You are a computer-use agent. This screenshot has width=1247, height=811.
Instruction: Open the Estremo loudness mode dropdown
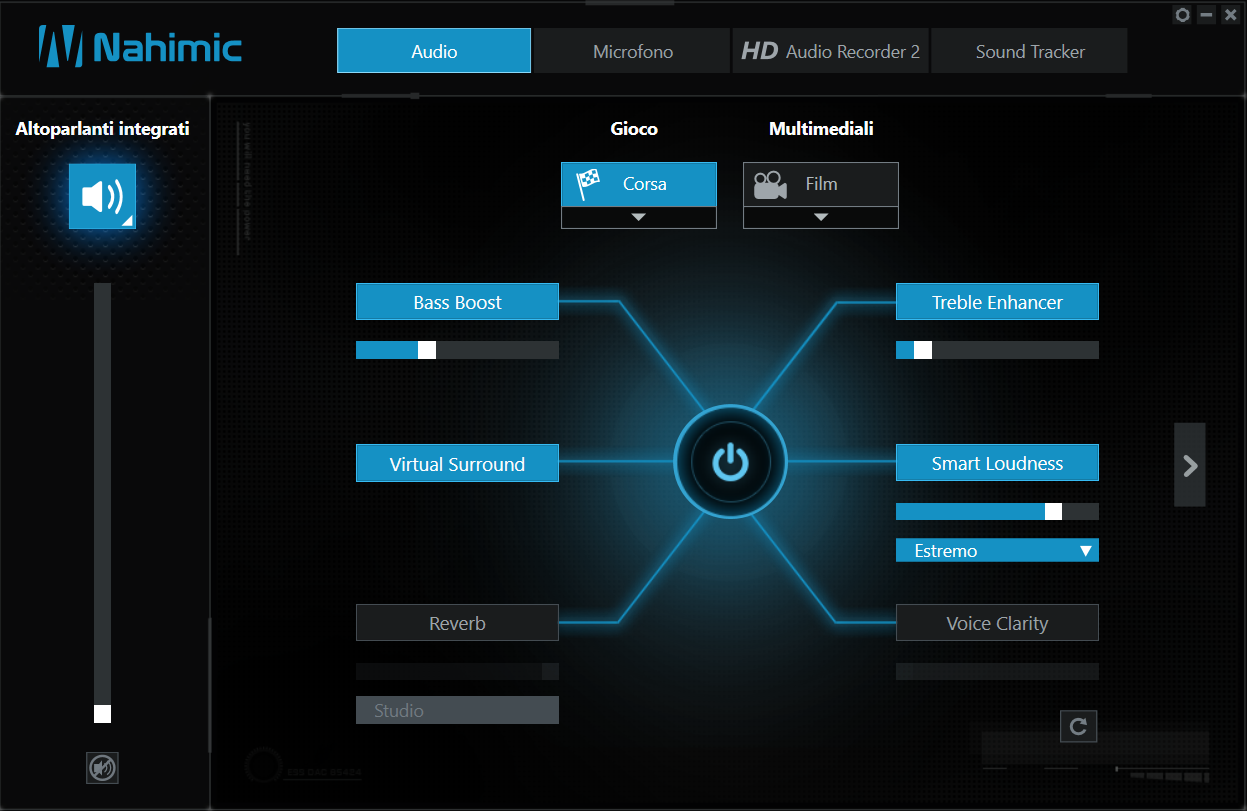click(x=996, y=550)
